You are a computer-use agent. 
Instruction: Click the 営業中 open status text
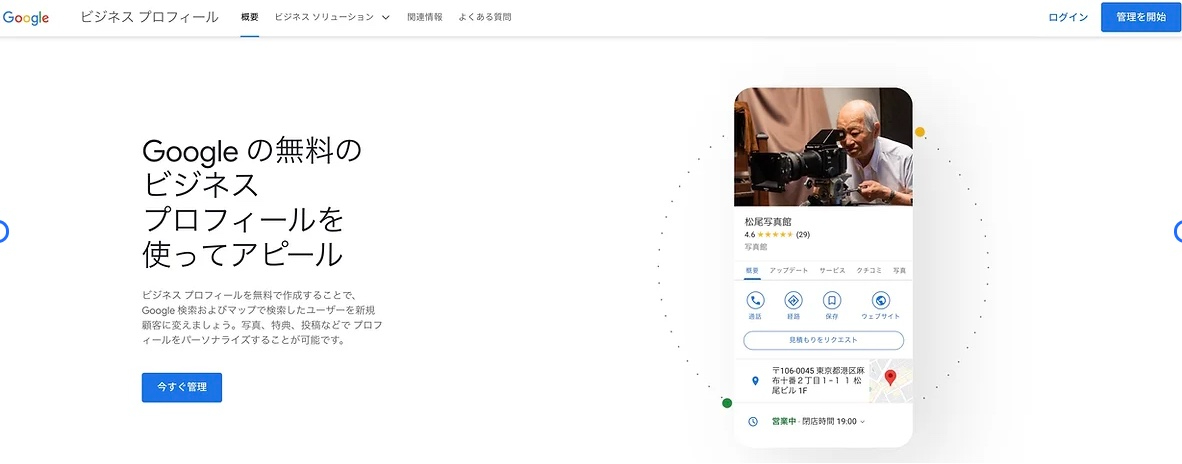pos(784,422)
